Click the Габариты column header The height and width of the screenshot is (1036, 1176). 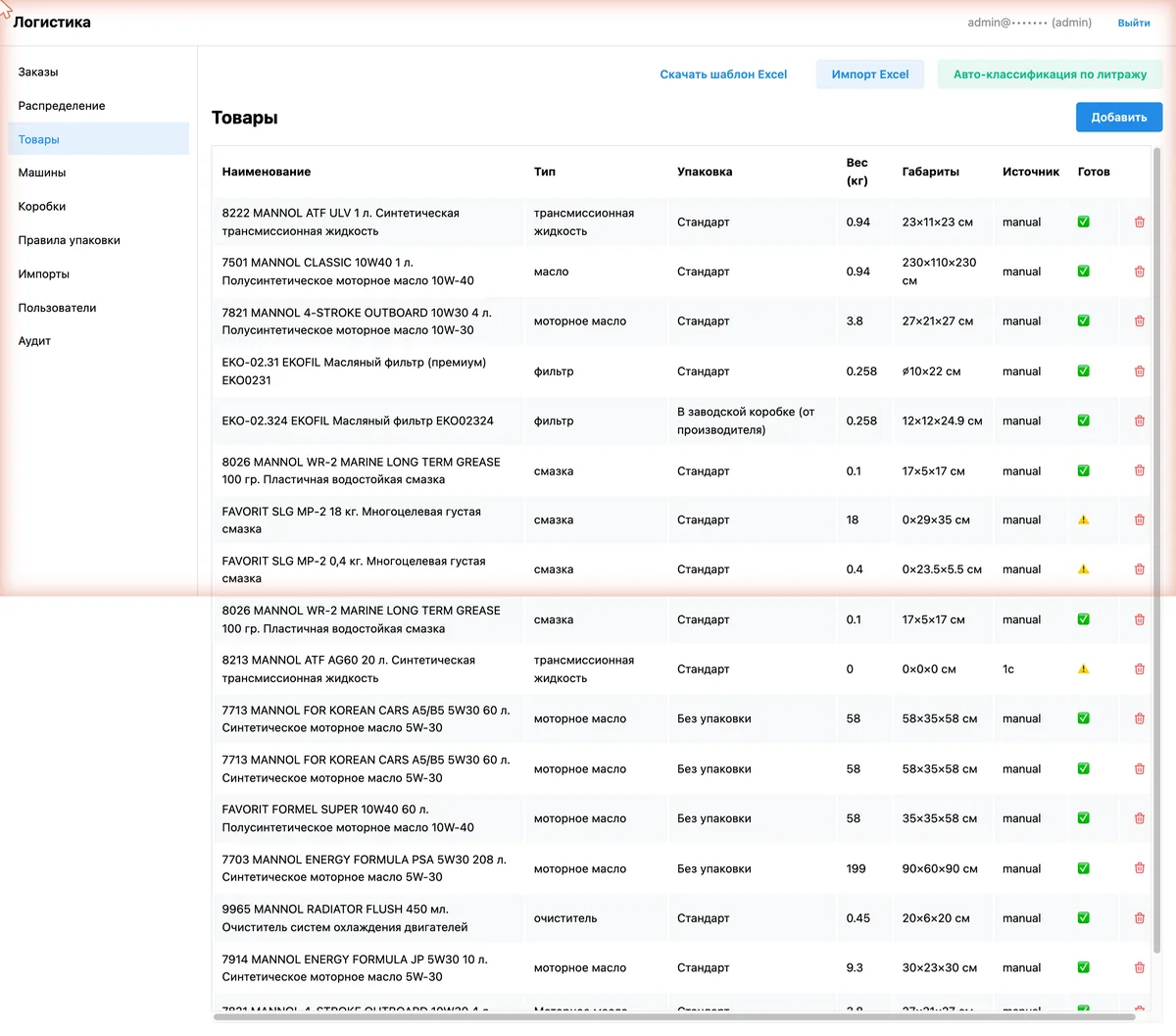coord(931,172)
